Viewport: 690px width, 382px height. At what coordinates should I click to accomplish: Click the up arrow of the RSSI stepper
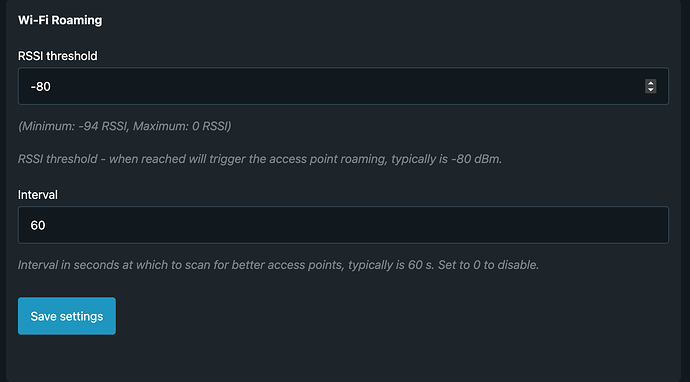point(650,83)
